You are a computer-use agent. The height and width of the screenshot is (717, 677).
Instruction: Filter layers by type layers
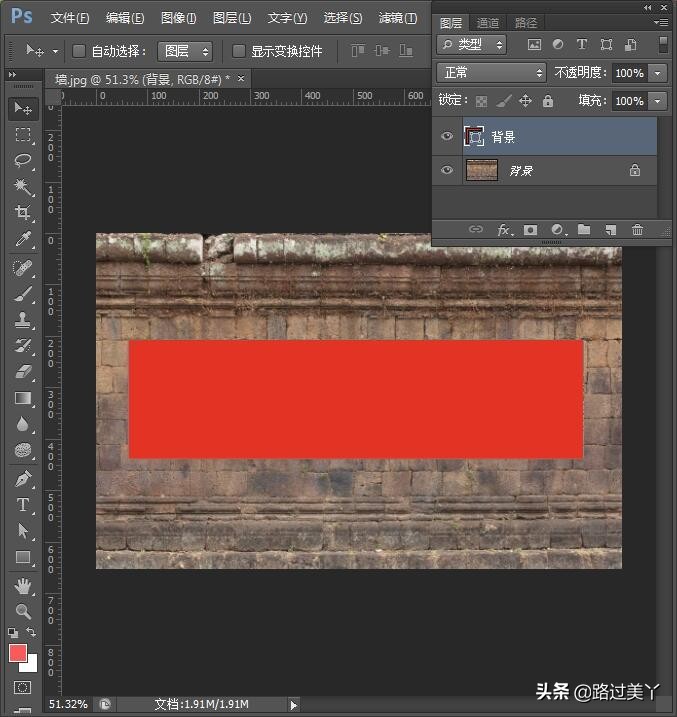point(581,44)
